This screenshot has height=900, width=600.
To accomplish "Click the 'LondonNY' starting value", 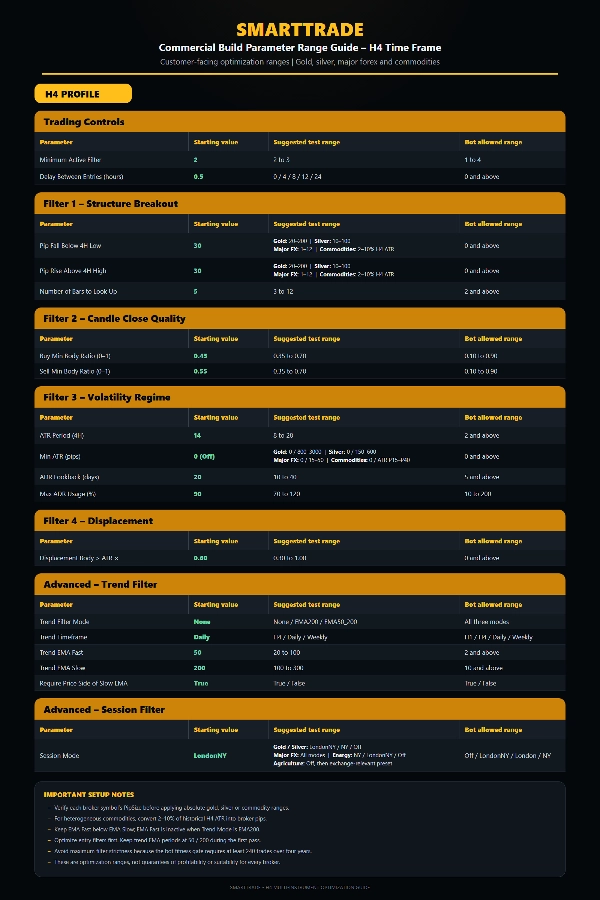I will pyautogui.click(x=210, y=755).
